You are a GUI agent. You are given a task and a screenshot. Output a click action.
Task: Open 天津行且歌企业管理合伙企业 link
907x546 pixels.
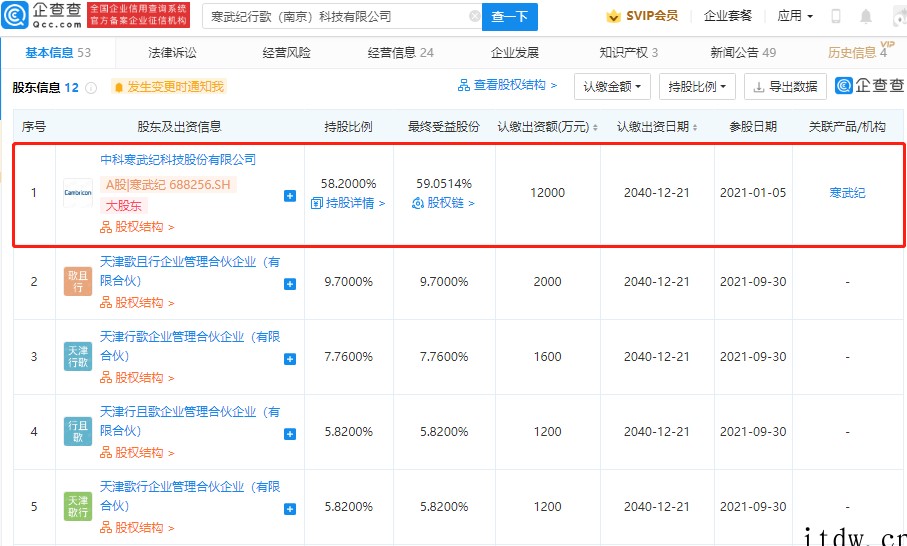point(190,421)
